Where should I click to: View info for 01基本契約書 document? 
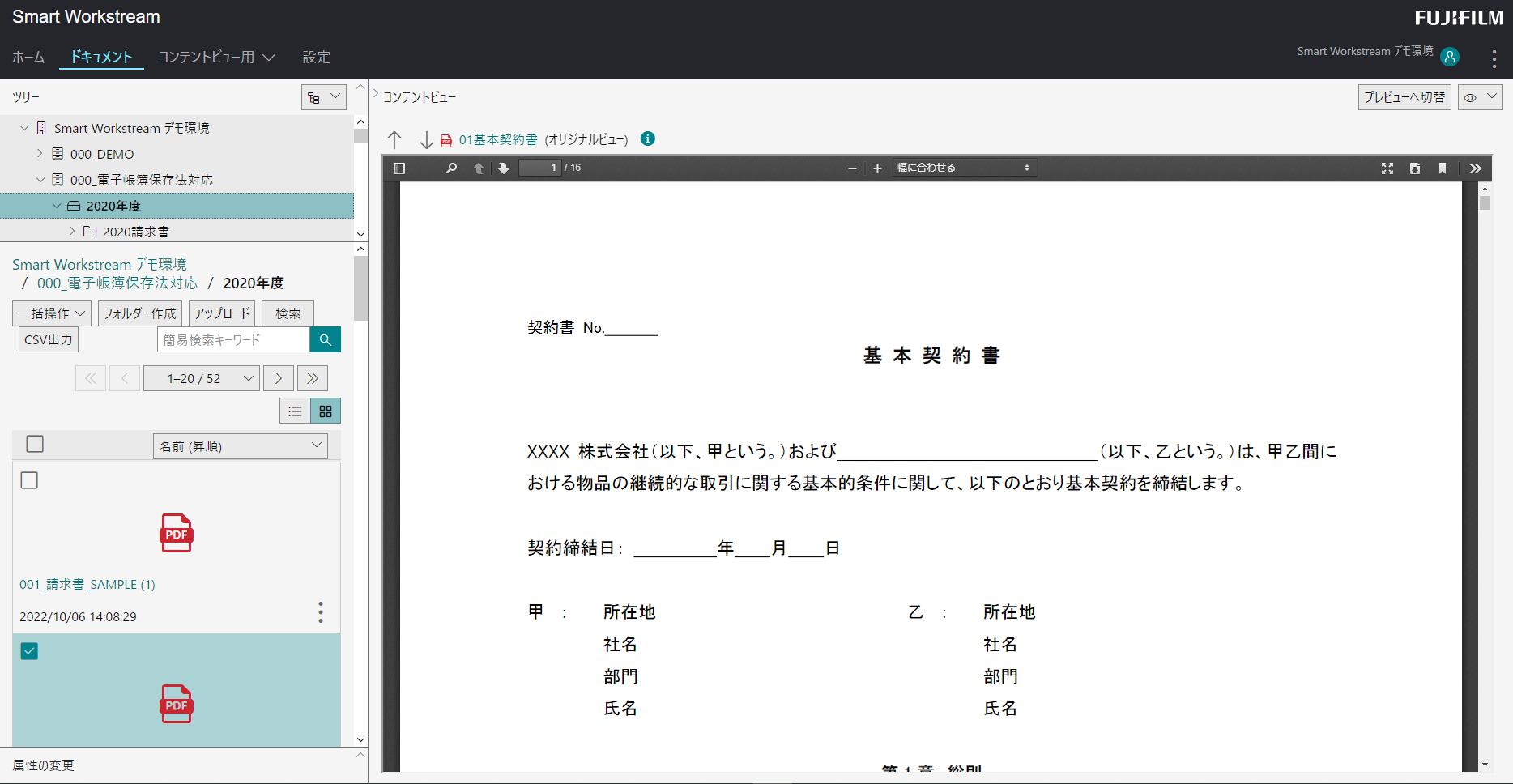point(647,138)
